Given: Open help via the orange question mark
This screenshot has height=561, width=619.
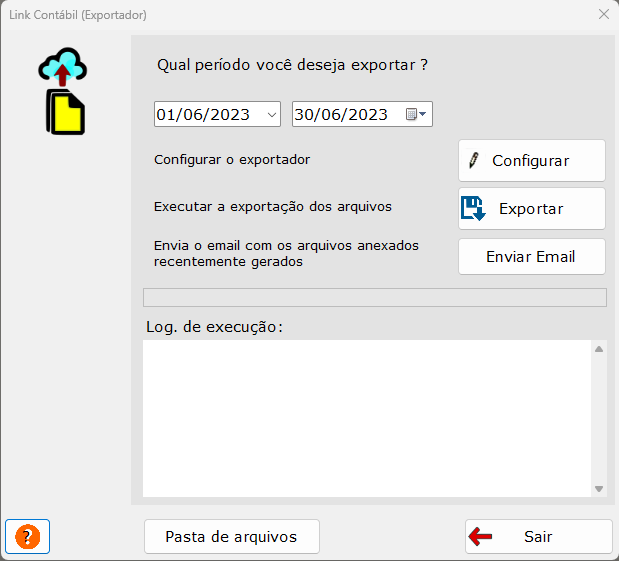Looking at the screenshot, I should tap(28, 537).
